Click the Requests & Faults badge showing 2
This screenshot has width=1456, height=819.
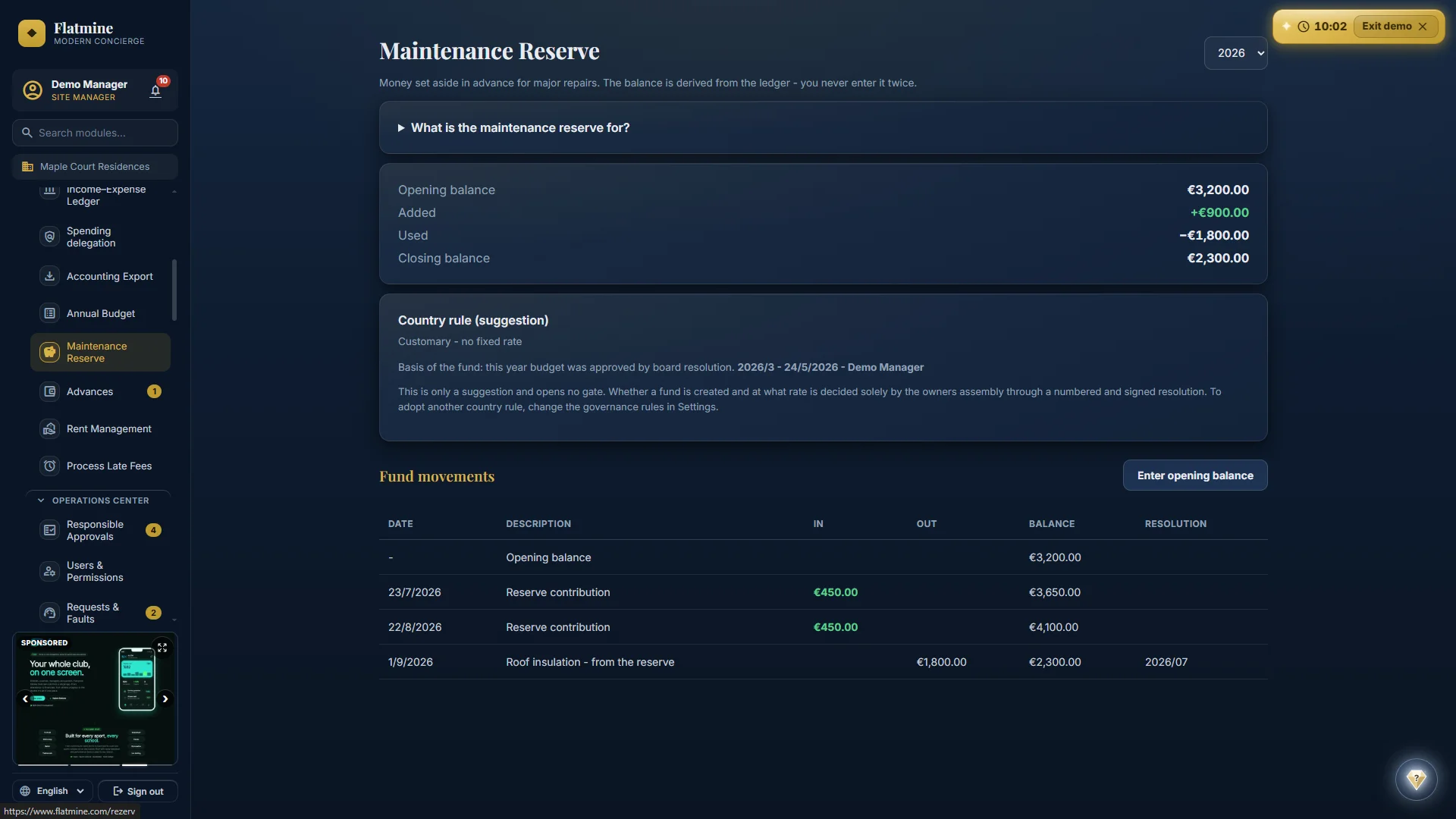pos(153,613)
